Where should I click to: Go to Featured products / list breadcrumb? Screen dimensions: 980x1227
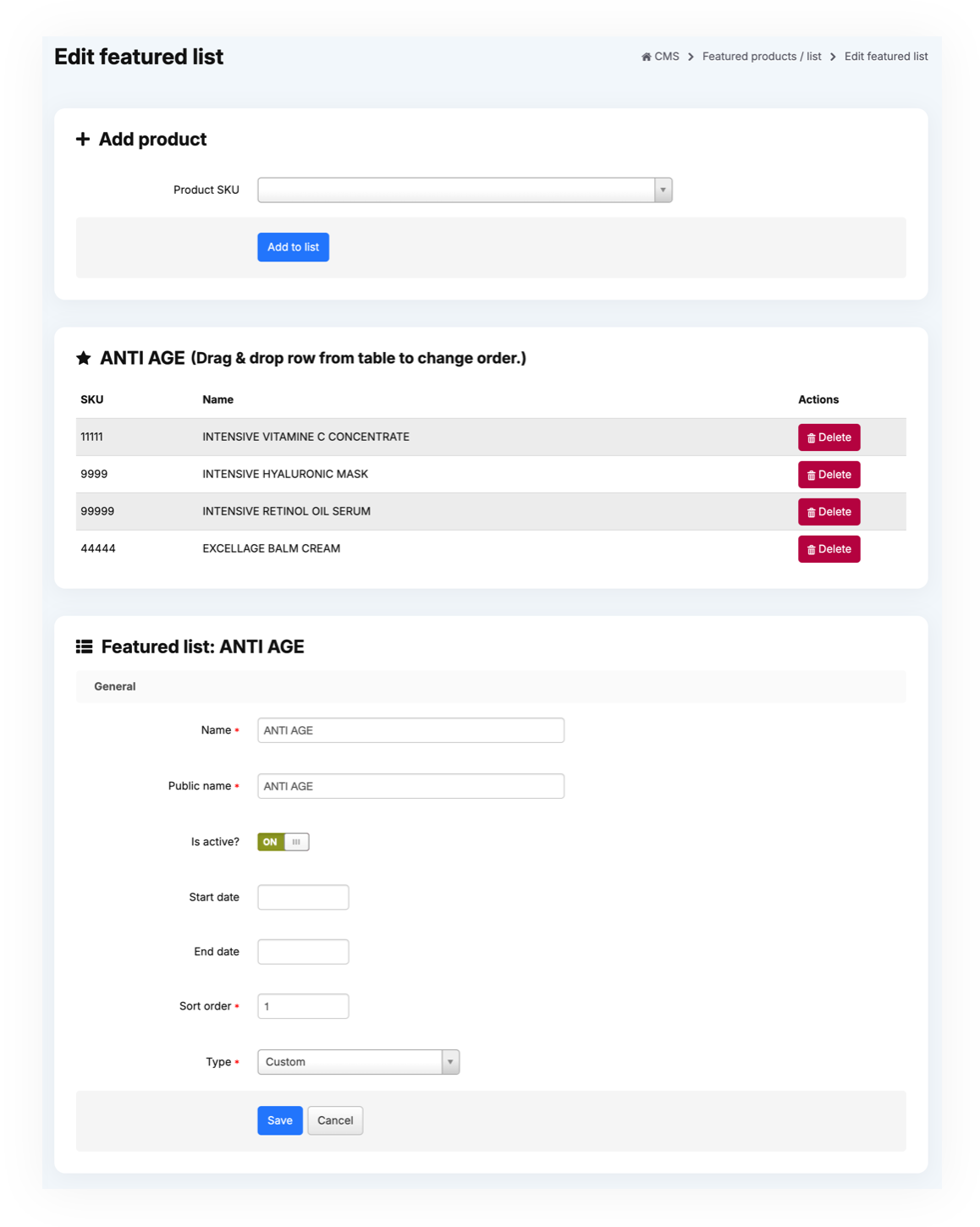[x=761, y=57]
